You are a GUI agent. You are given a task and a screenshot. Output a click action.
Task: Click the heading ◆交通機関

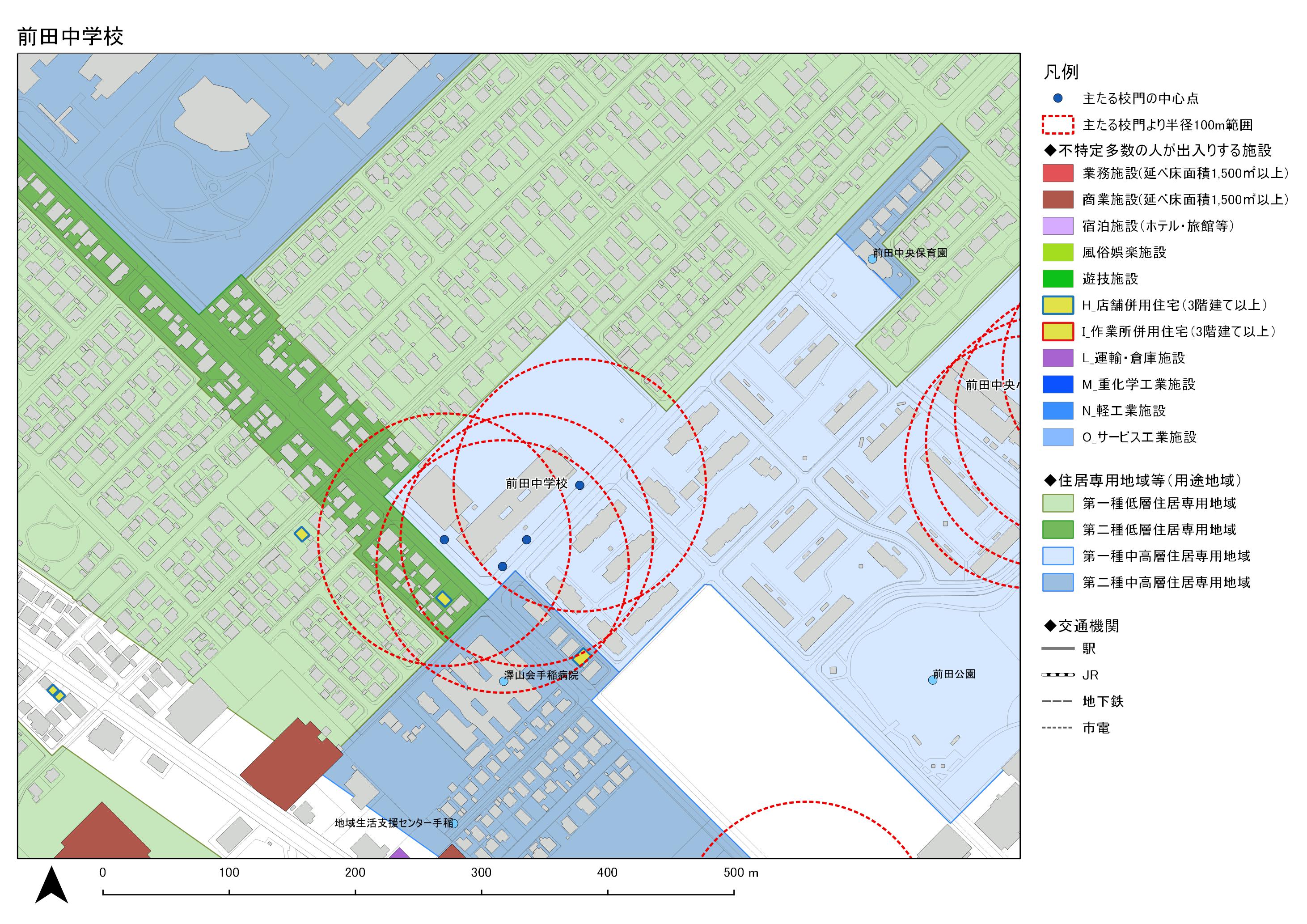[1081, 626]
